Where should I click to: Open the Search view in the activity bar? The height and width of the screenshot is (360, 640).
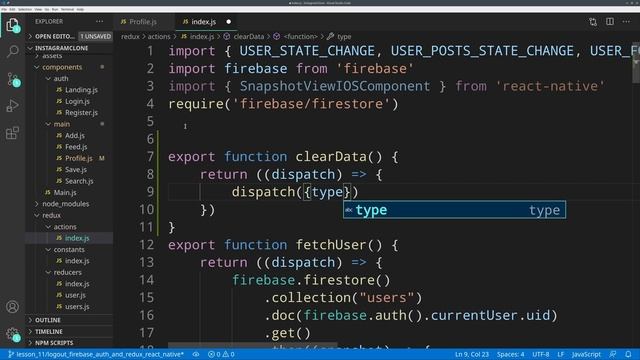13,52
